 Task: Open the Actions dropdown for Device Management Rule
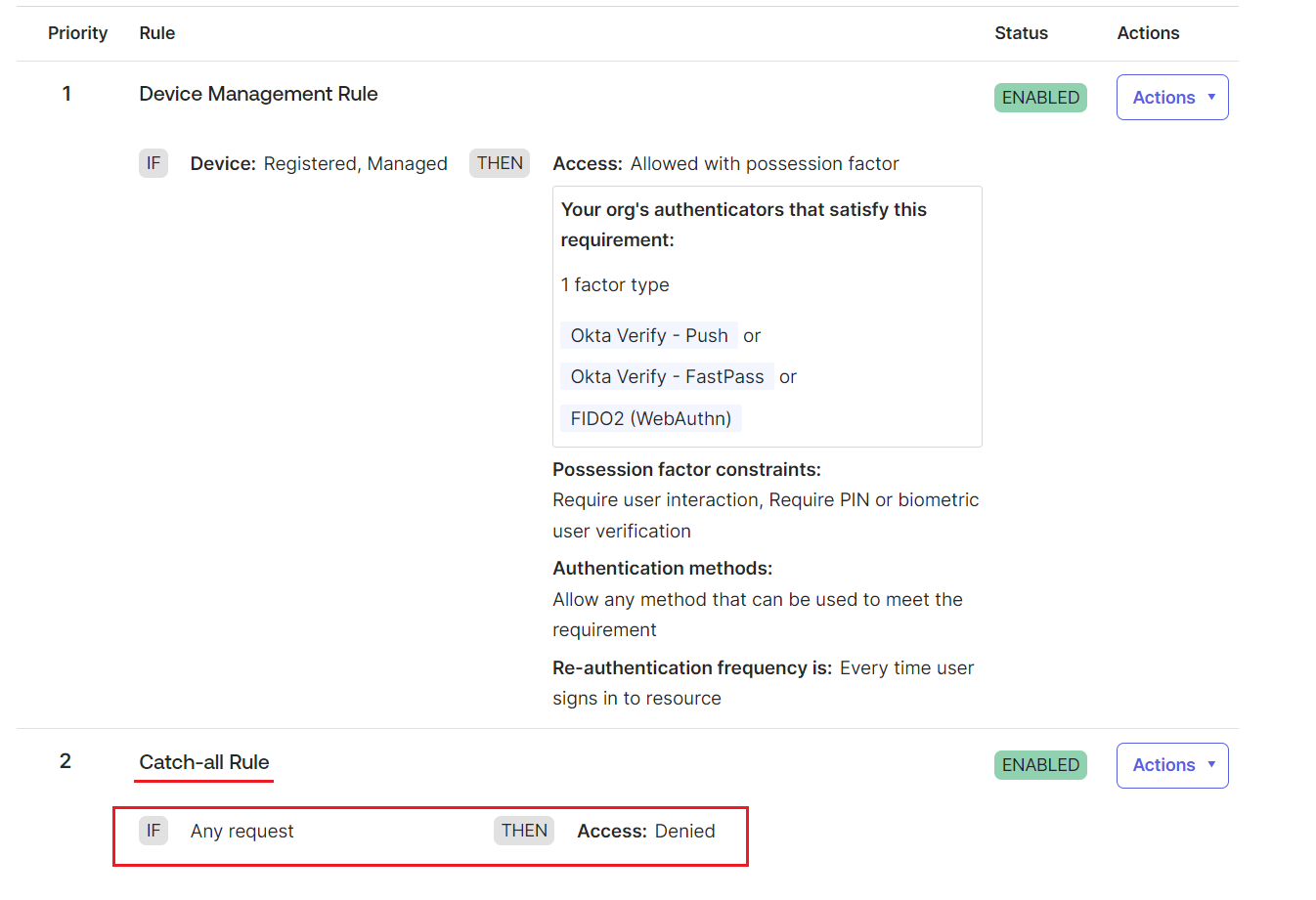[x=1171, y=97]
